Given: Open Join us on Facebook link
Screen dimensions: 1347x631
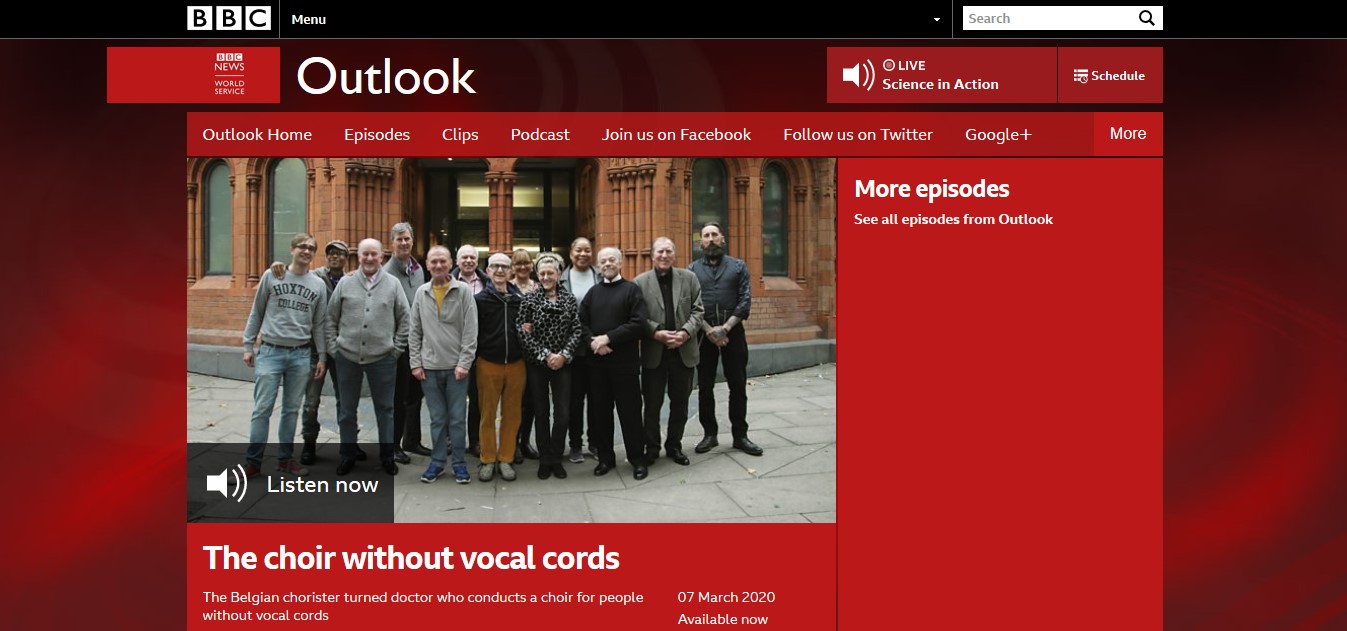Looking at the screenshot, I should [x=676, y=134].
